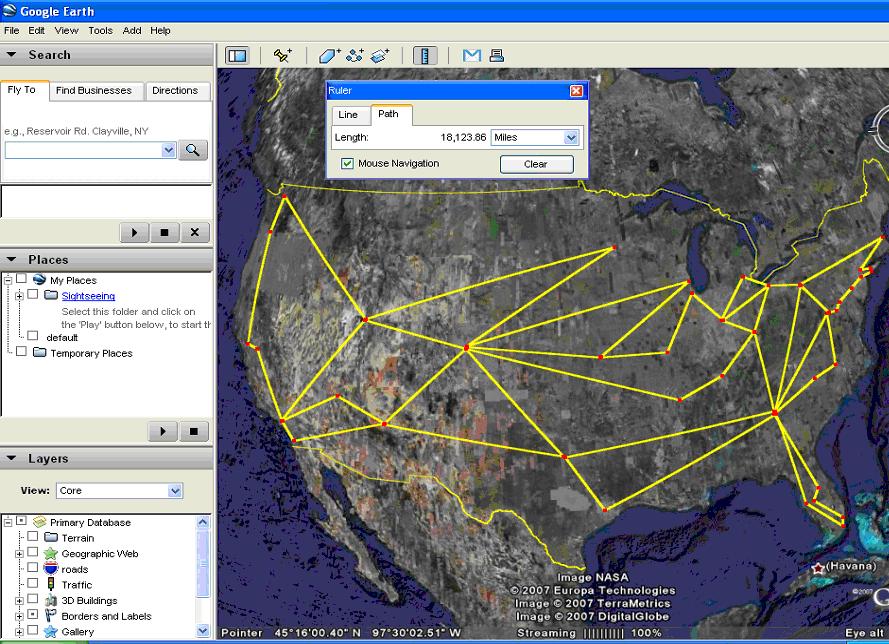Enable the 3D Buildings layer checkbox
The width and height of the screenshot is (889, 644).
[33, 599]
